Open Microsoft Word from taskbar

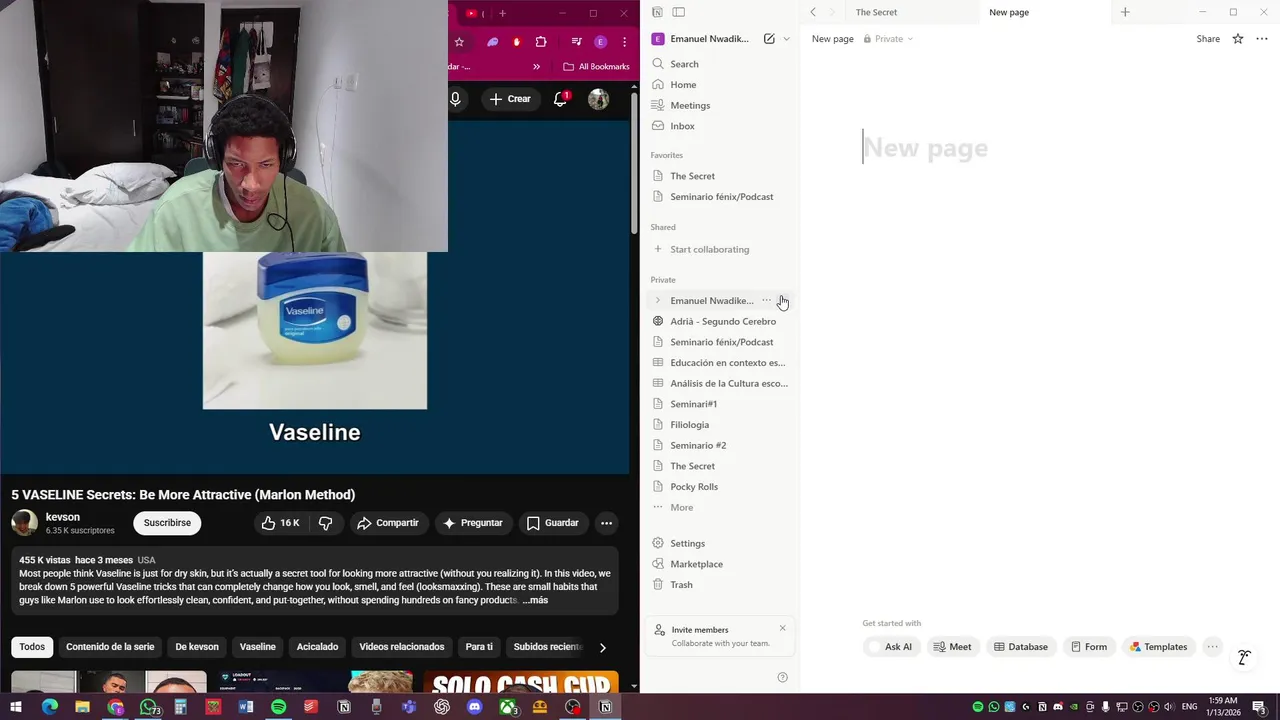pos(246,707)
